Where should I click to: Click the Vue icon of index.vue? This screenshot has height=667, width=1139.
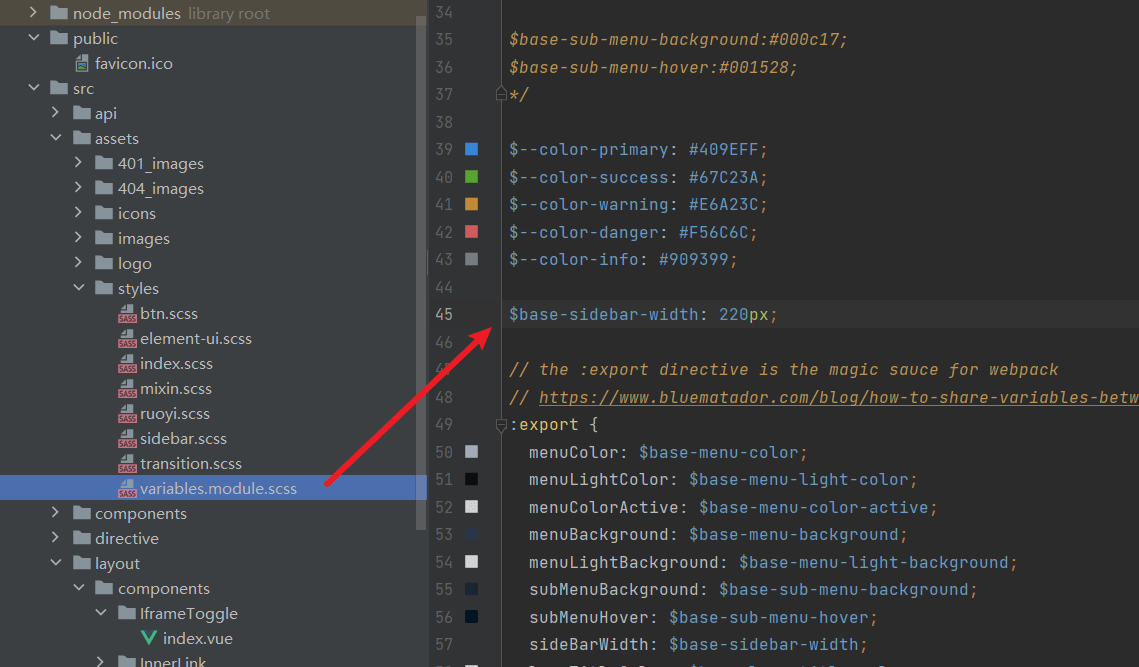click(149, 638)
